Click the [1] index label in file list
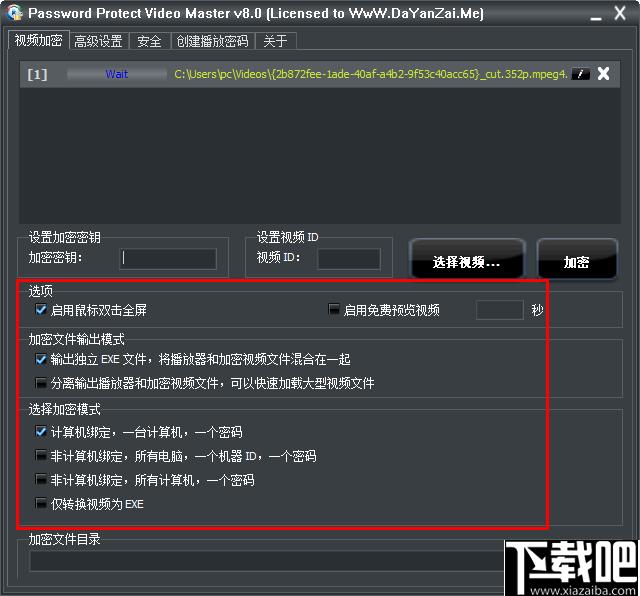 coord(37,74)
